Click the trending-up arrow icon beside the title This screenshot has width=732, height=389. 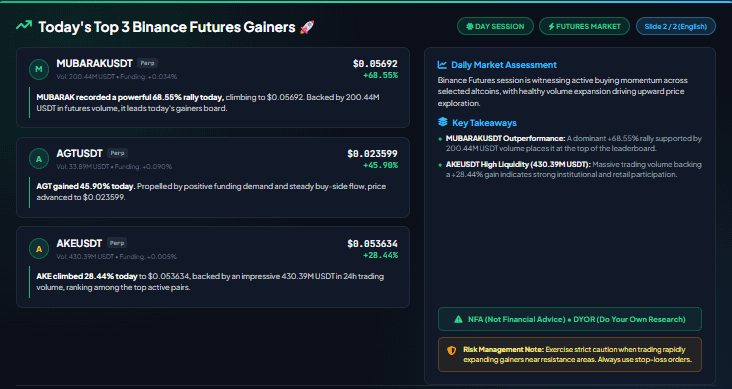point(24,25)
